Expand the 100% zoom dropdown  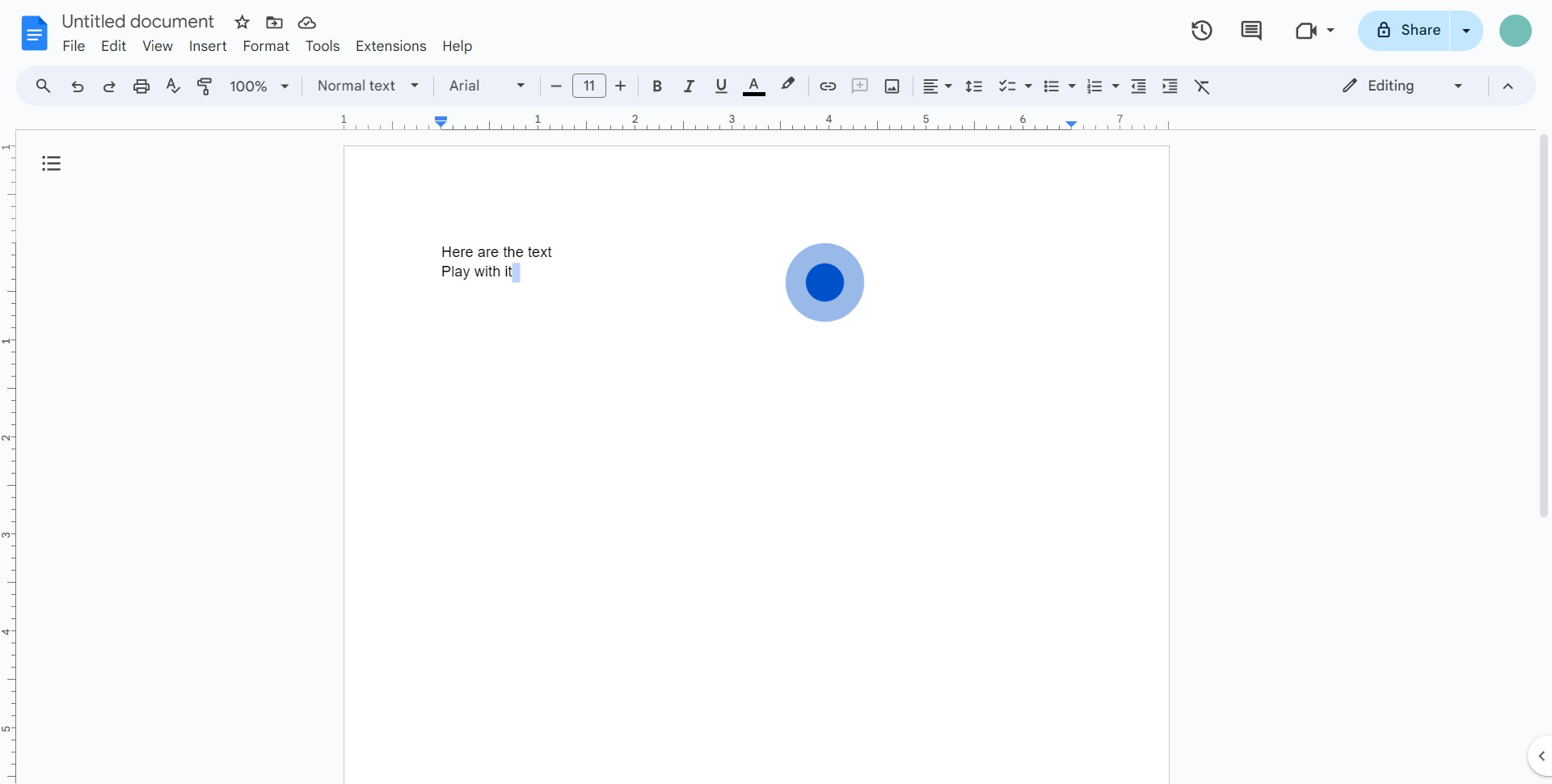[x=259, y=86]
